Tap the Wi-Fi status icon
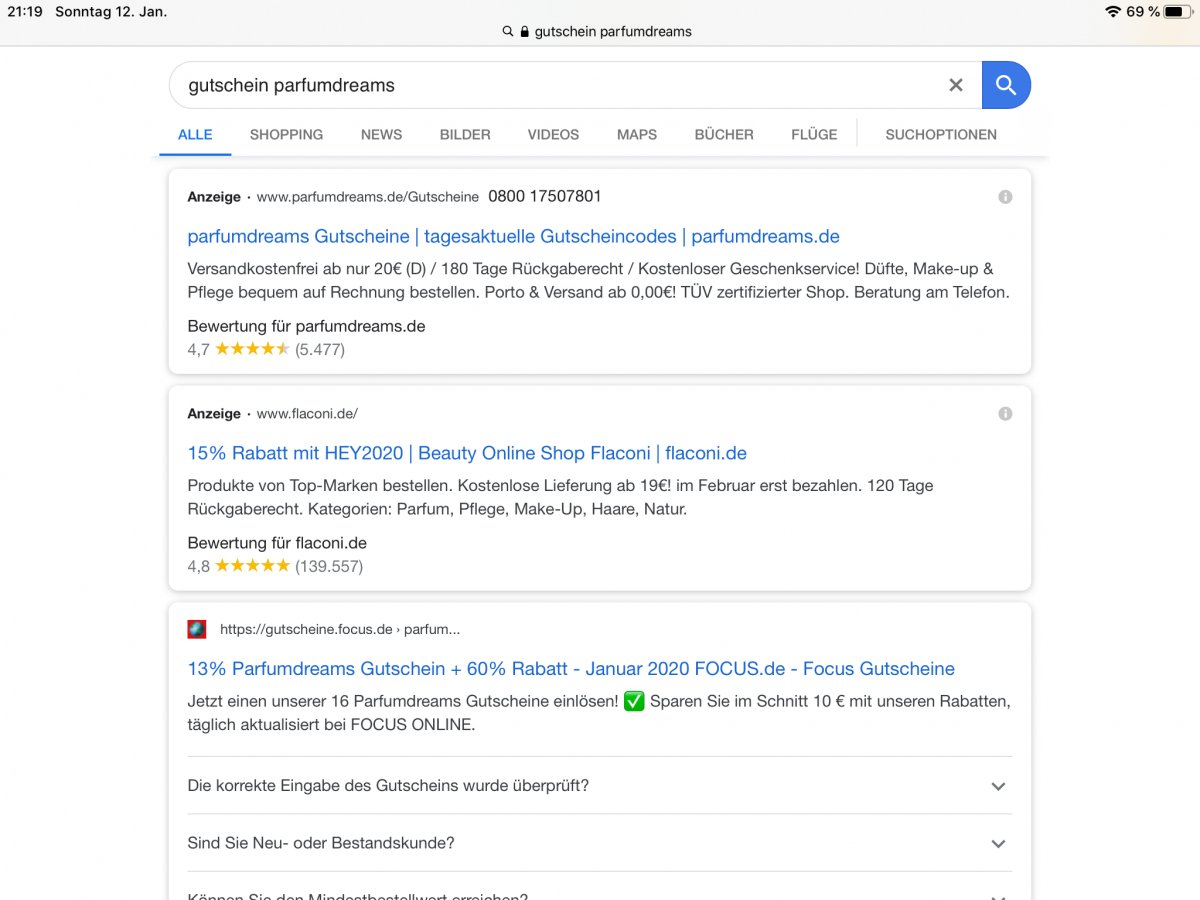The width and height of the screenshot is (1200, 900). tap(1113, 12)
